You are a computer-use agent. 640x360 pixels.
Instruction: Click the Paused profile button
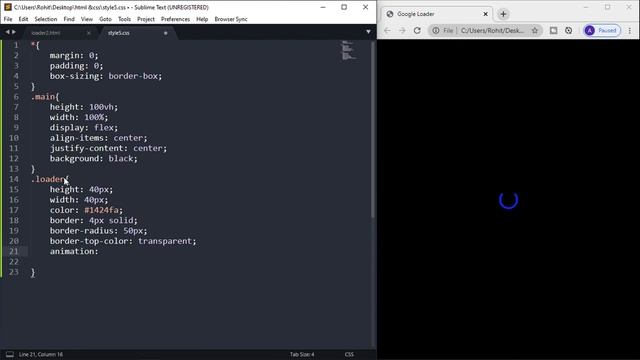[602, 31]
